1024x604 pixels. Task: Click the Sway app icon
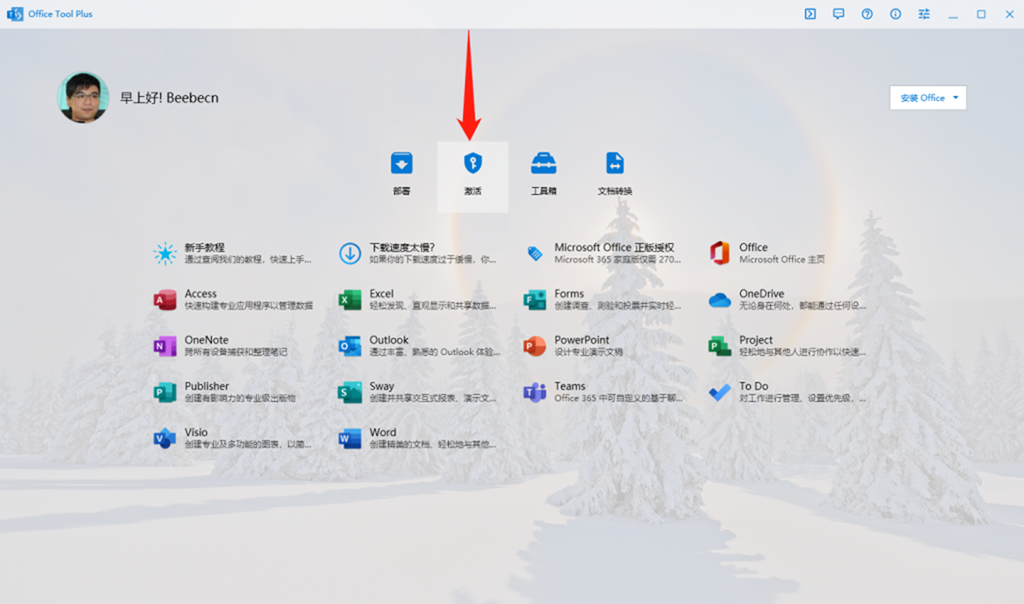click(350, 392)
